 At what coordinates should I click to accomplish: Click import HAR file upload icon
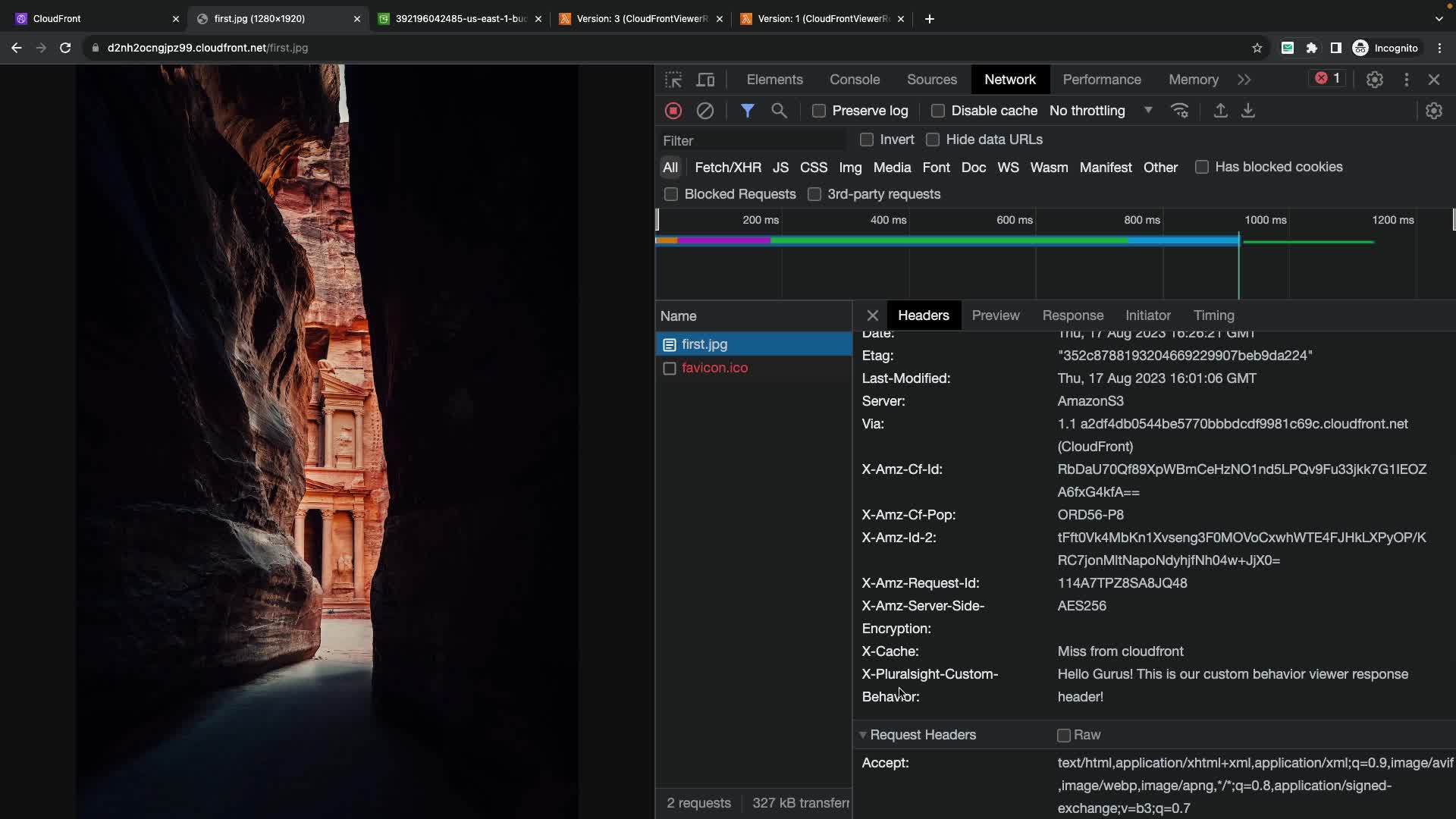tap(1220, 111)
